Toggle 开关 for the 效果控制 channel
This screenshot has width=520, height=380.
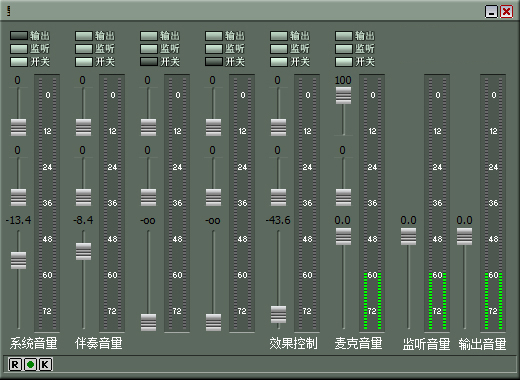point(279,62)
